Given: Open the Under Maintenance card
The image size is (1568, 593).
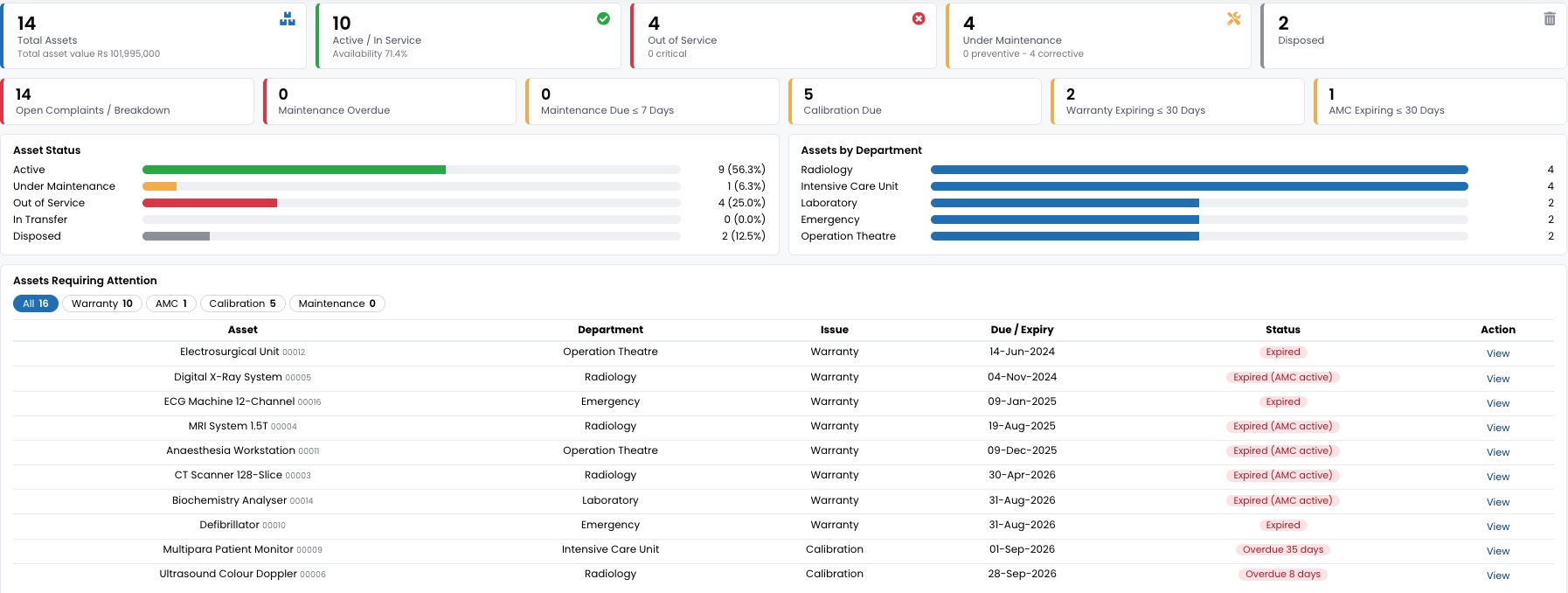Looking at the screenshot, I should 1099,36.
